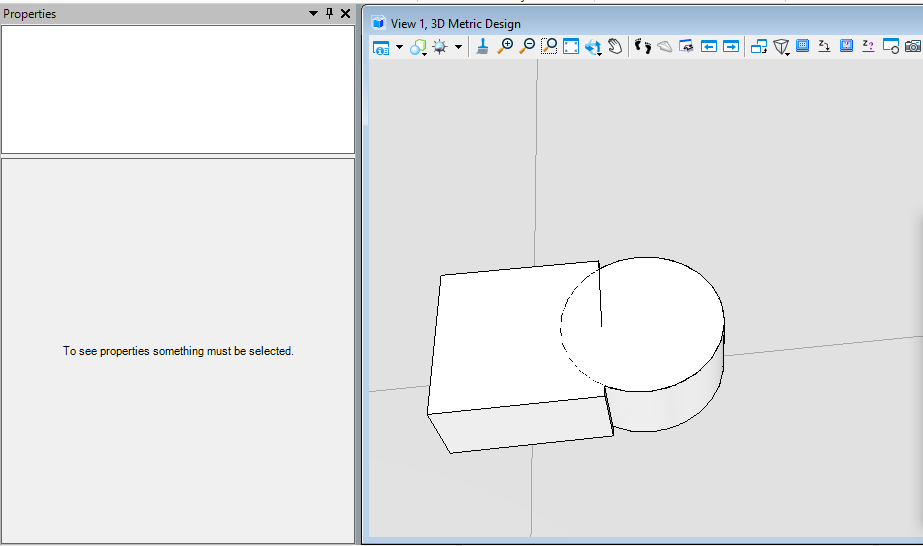The height and width of the screenshot is (546, 923).
Task: Click the Show Display Depth icon
Action: point(846,46)
